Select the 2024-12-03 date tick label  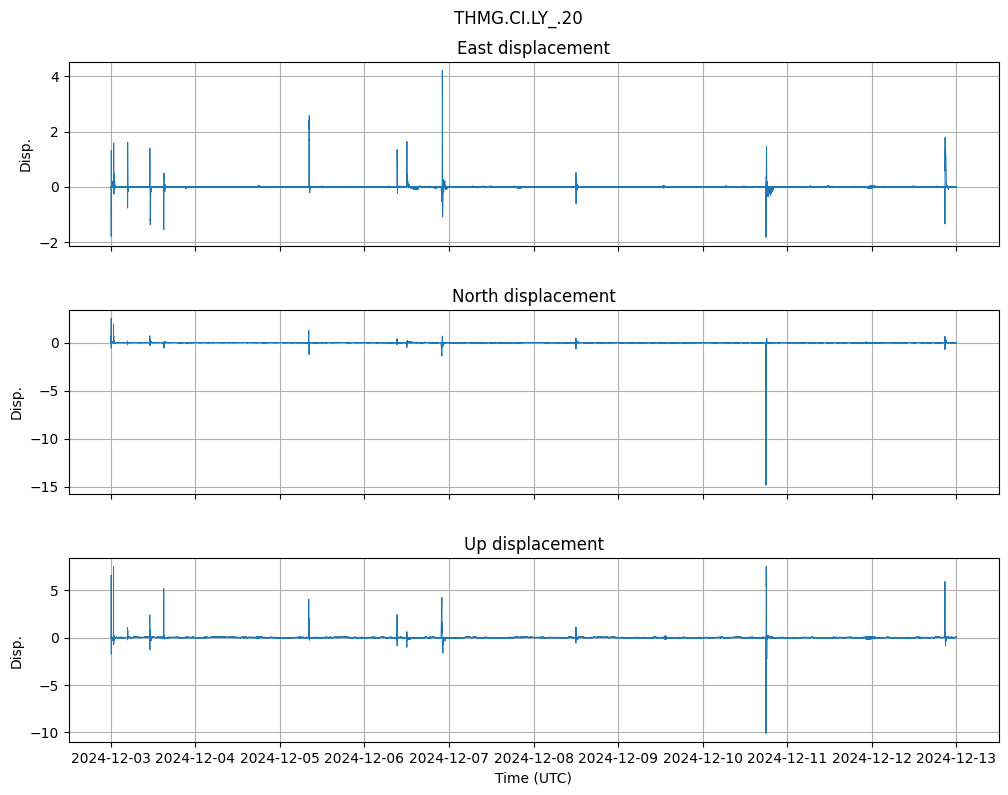111,759
